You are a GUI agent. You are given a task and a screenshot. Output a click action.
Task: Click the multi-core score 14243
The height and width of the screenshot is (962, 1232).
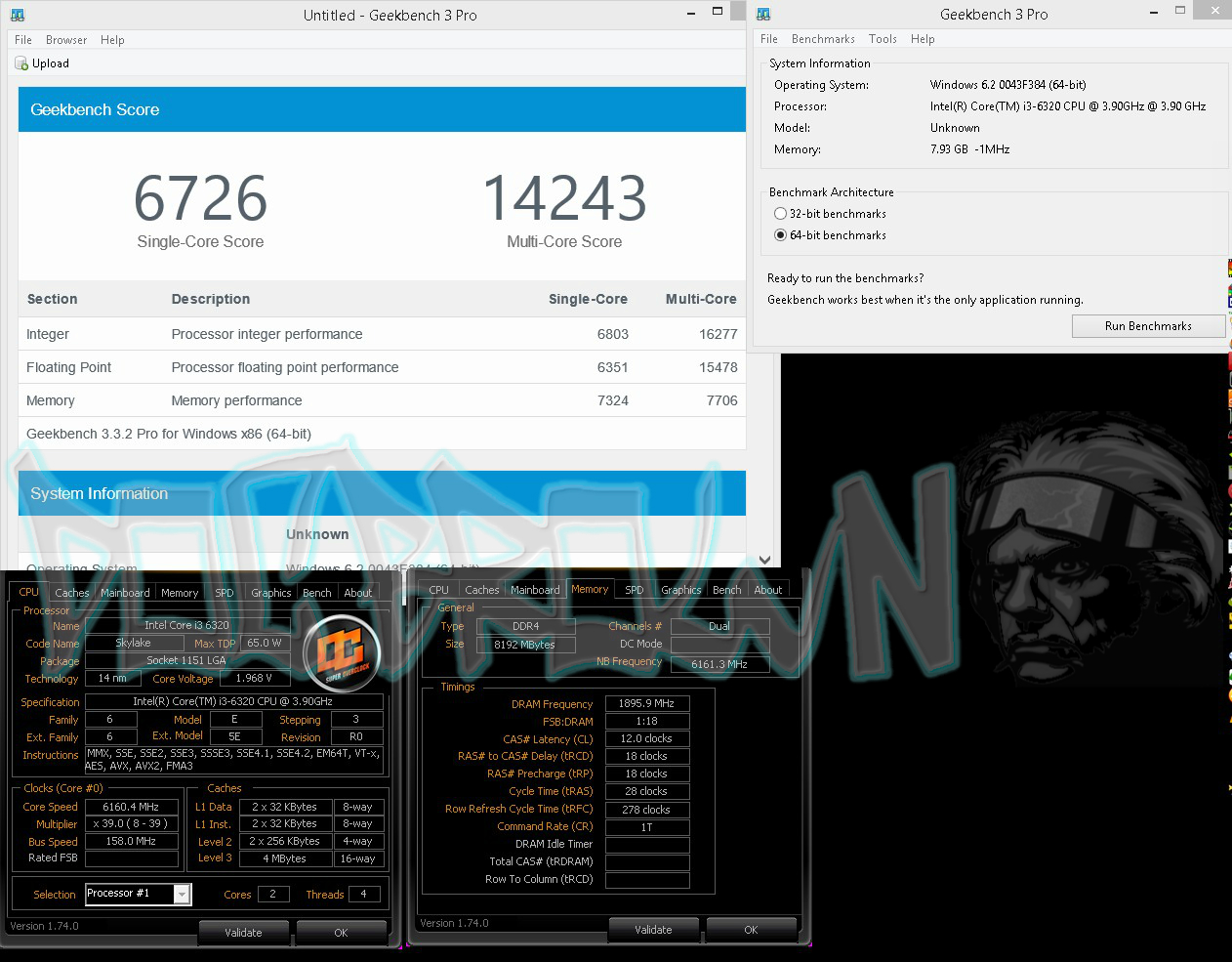(564, 198)
